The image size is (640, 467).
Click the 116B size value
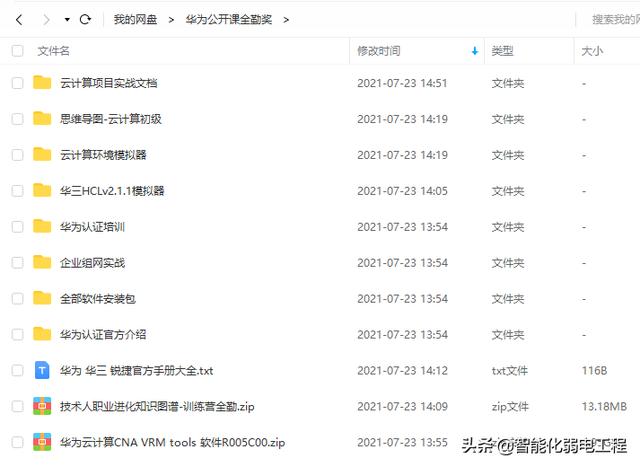(x=594, y=371)
